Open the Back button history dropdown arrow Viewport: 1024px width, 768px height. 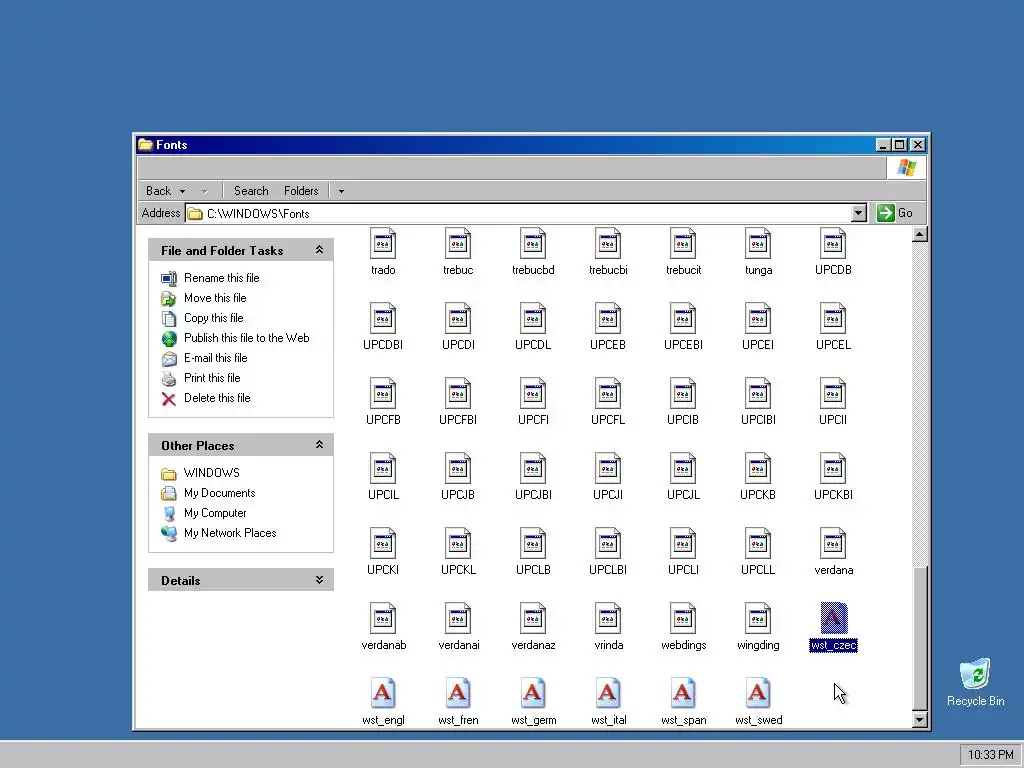tap(182, 191)
